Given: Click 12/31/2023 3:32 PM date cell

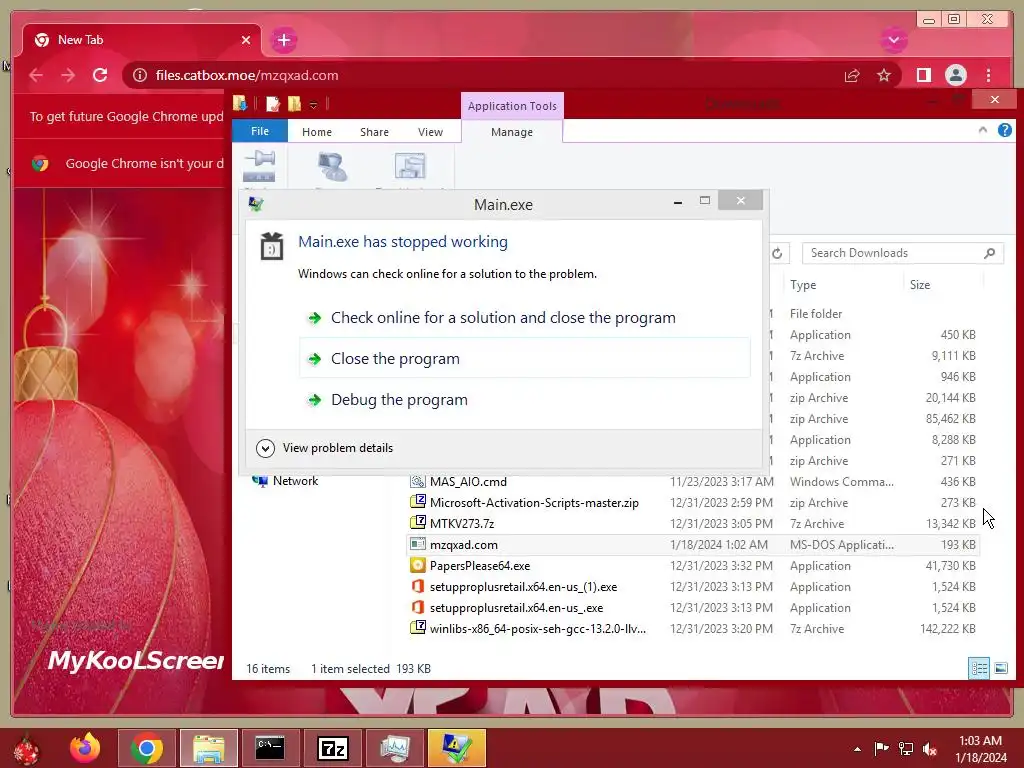Looking at the screenshot, I should (x=720, y=566).
